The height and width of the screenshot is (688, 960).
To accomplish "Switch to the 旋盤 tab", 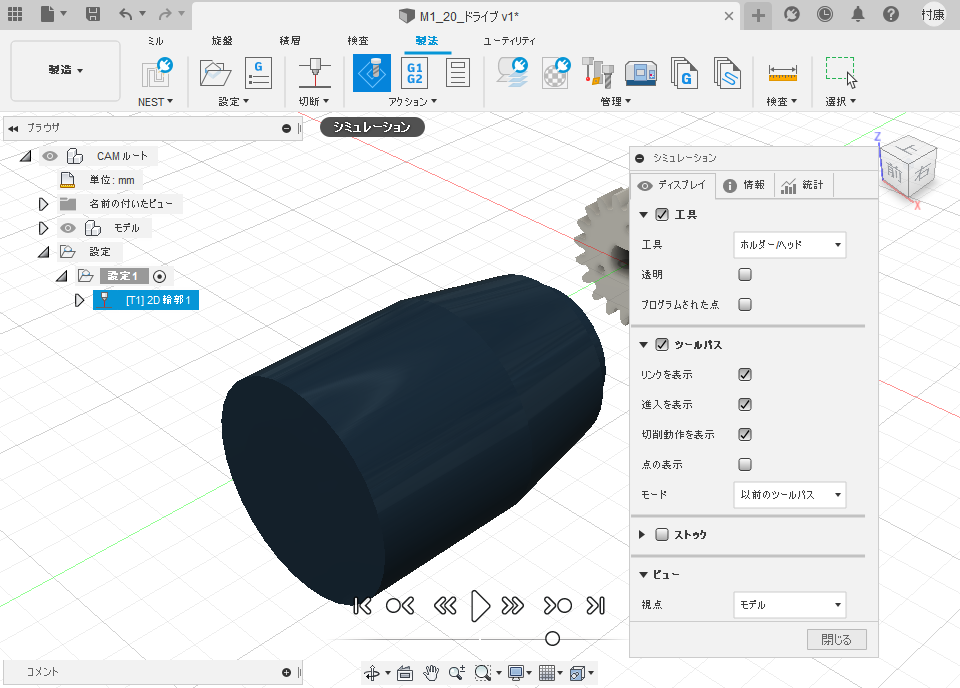I will [x=222, y=40].
